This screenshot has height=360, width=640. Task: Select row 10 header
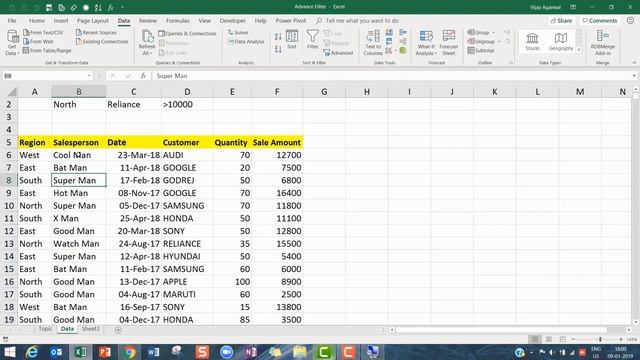tap(9, 206)
